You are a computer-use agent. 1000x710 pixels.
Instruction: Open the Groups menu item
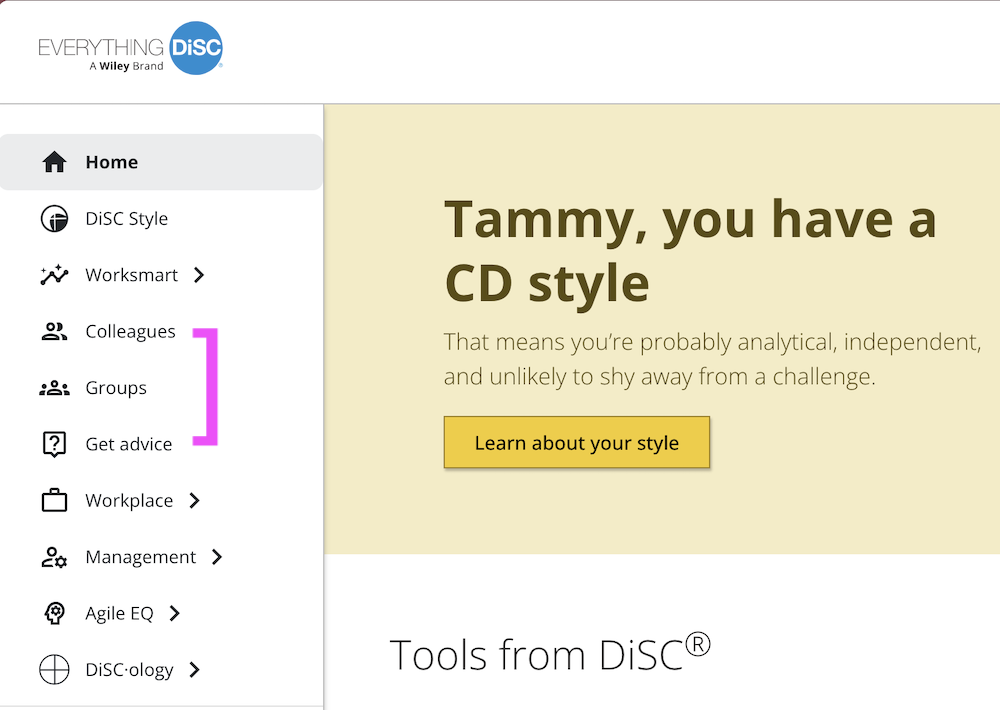tap(116, 388)
